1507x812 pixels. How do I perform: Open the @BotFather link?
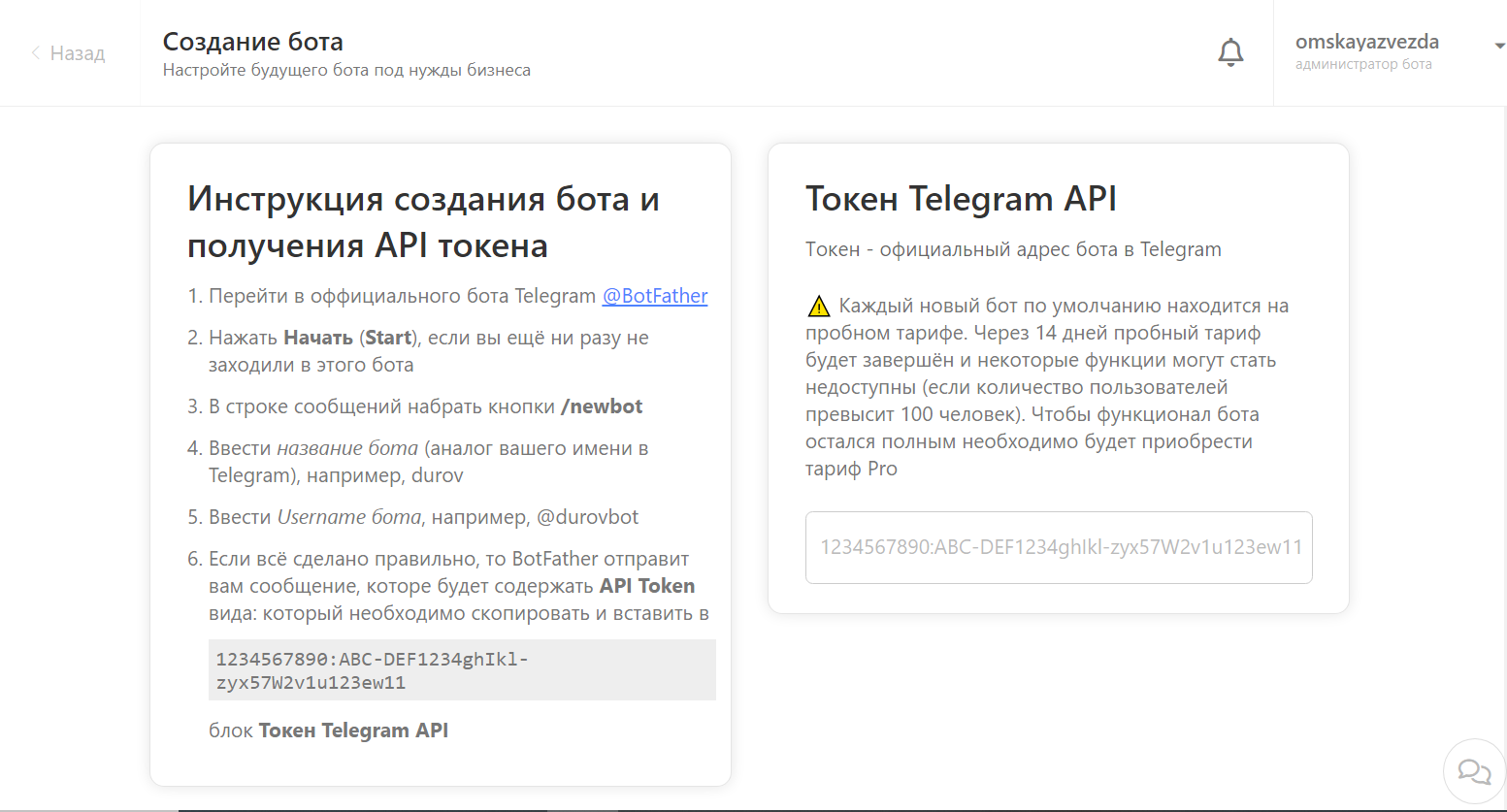click(x=655, y=296)
